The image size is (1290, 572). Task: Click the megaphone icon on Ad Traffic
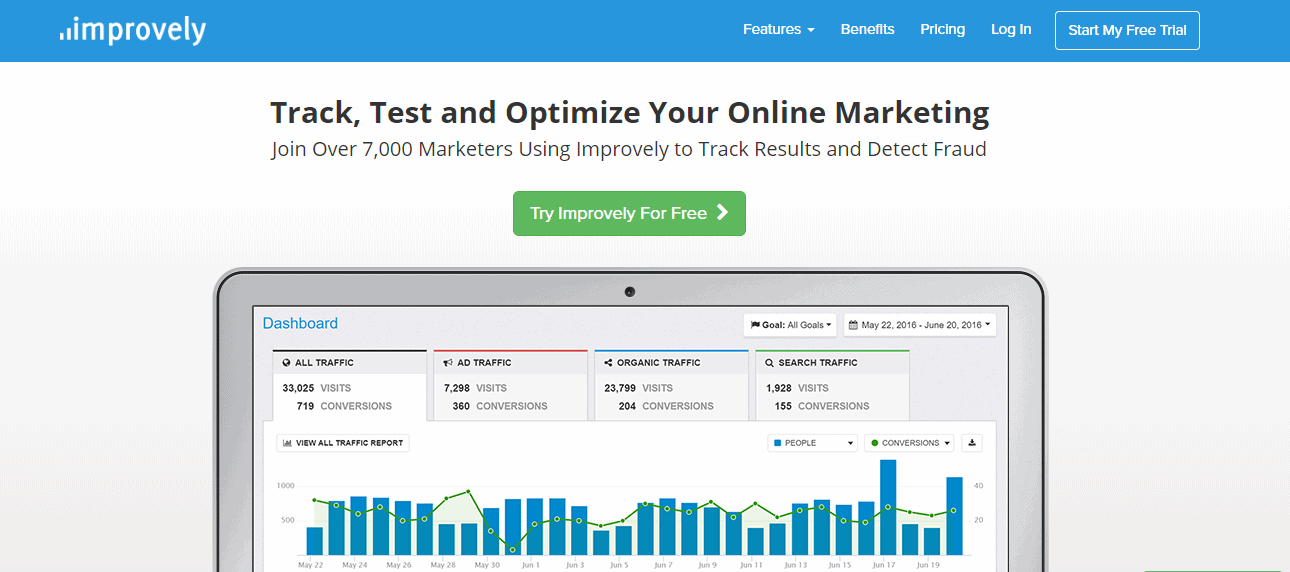click(448, 363)
